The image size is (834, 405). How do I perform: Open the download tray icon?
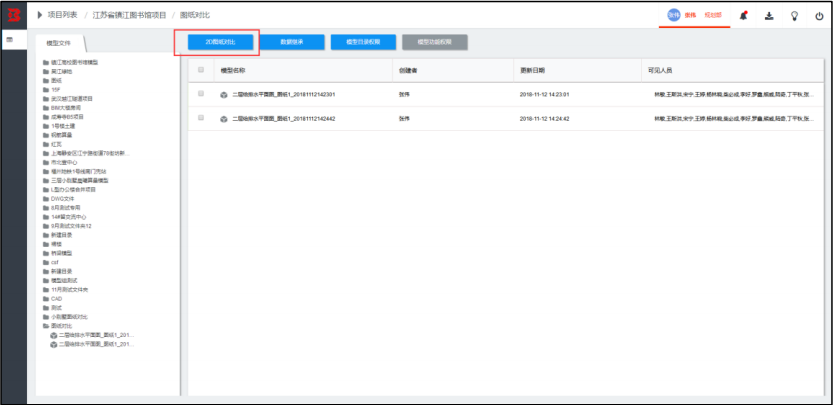[x=769, y=16]
